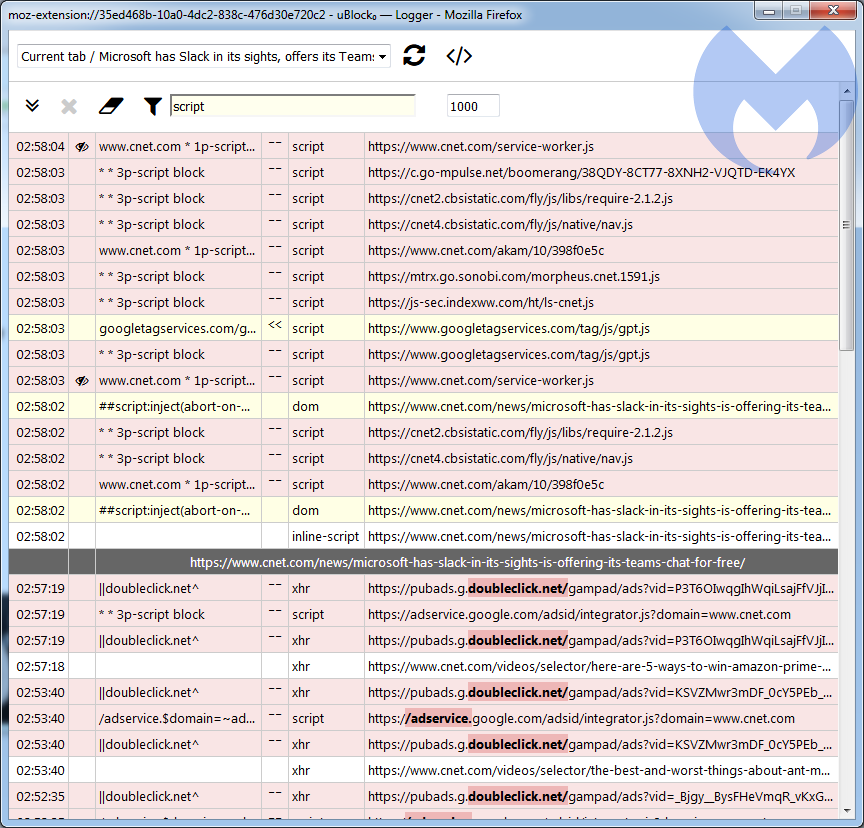Open the Current tab selector dropdown
The width and height of the screenshot is (864, 828).
pyautogui.click(x=204, y=56)
